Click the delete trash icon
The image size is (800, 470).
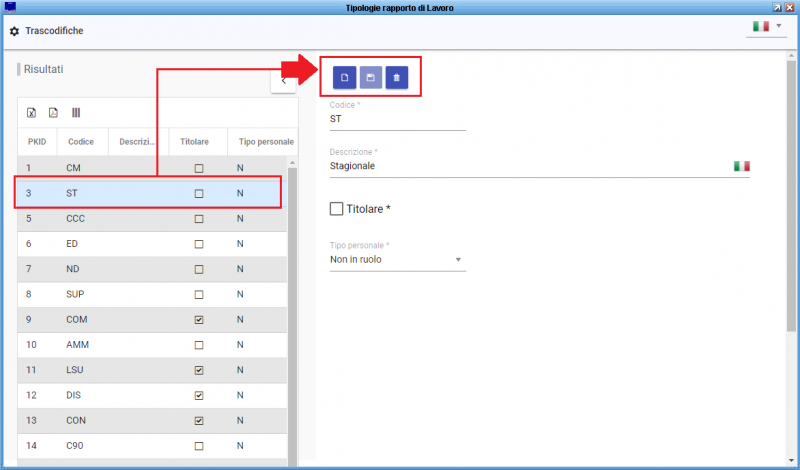pos(396,78)
